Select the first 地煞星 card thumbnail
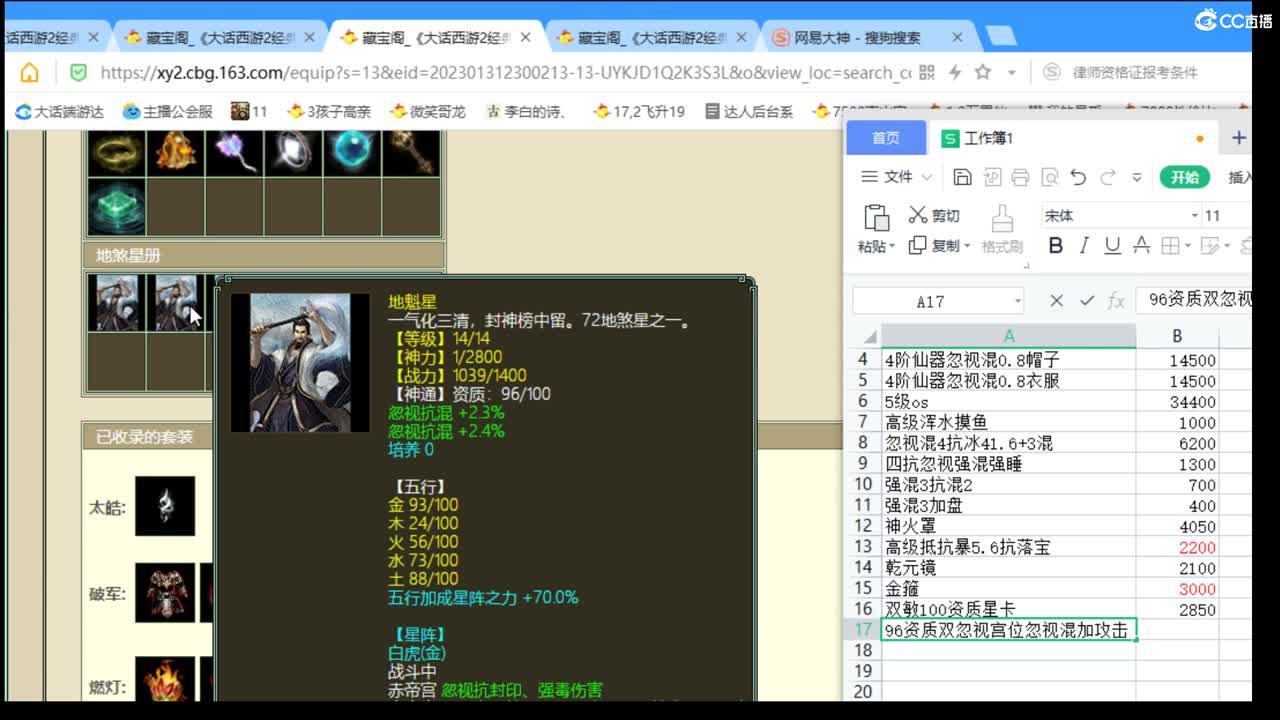1280x720 pixels. (117, 302)
